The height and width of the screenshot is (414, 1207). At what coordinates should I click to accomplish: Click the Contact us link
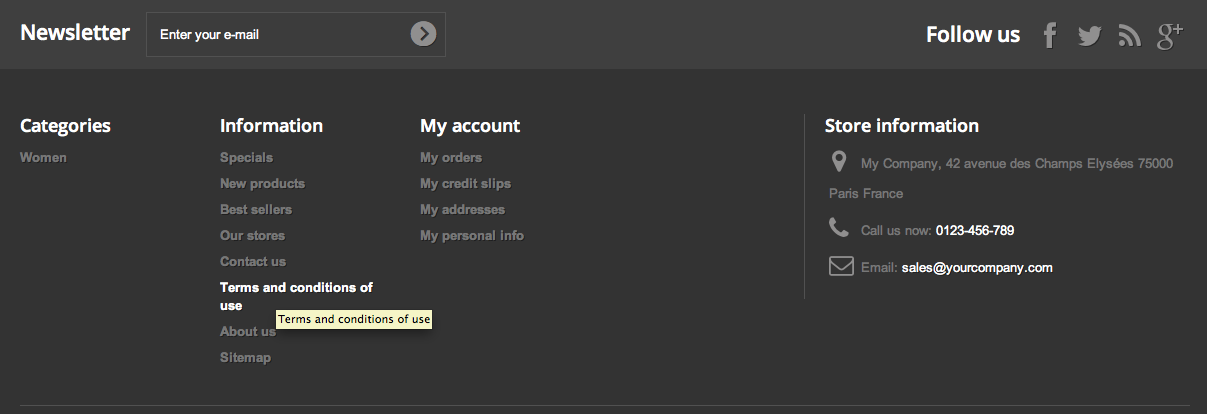click(253, 262)
